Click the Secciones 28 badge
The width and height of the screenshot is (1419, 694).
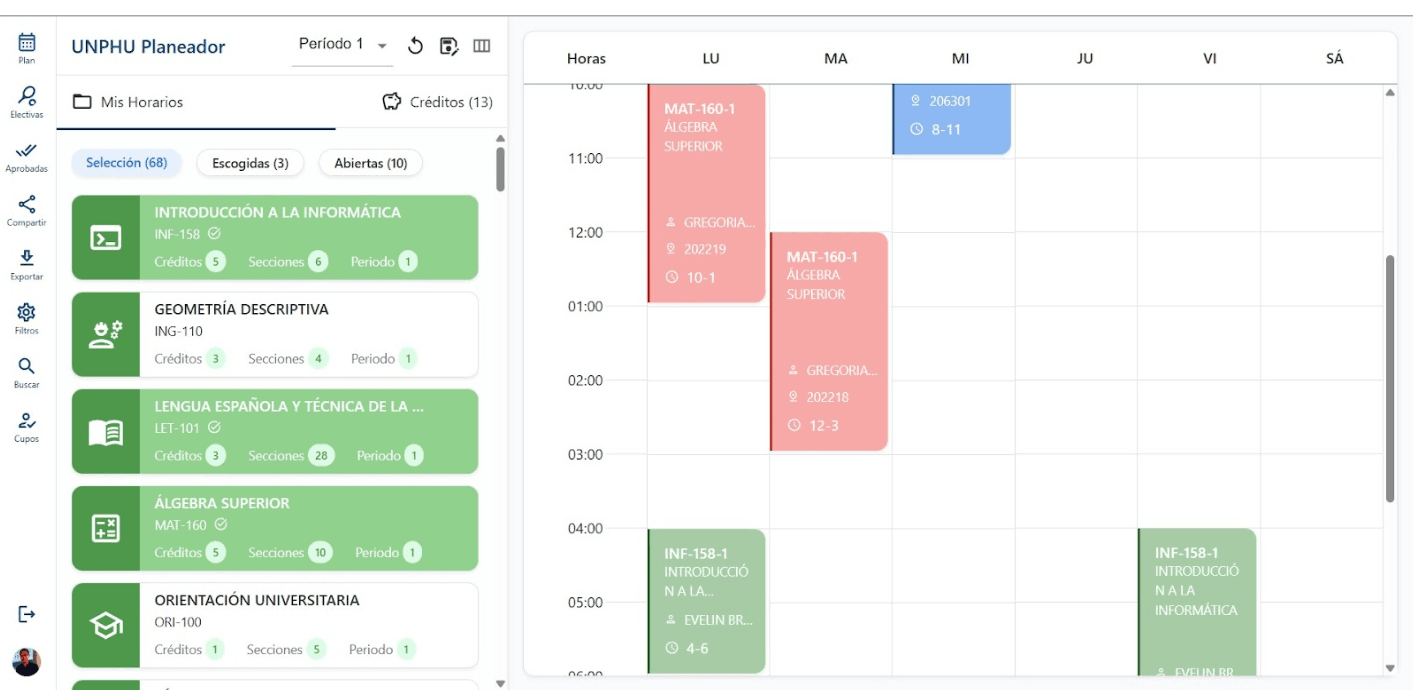321,456
